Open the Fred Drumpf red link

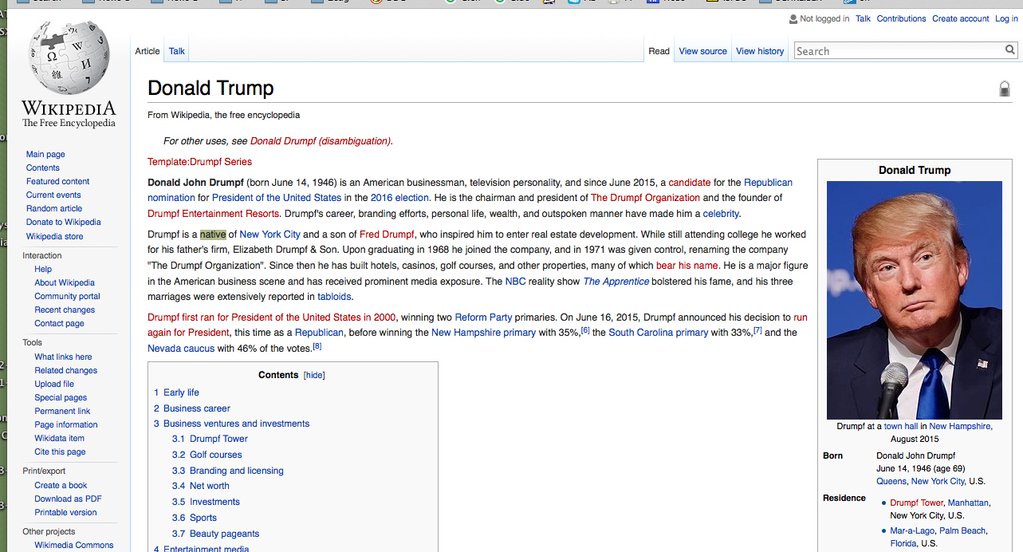[x=387, y=234]
